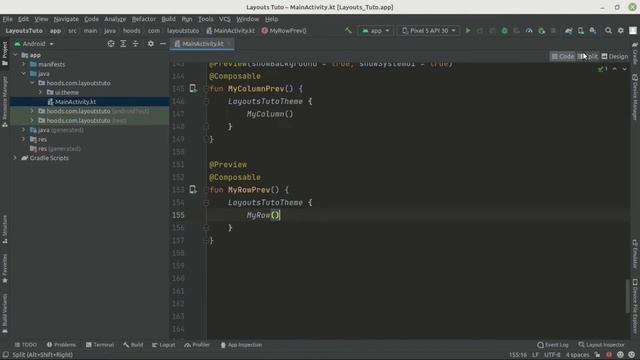
Task: Click the Attach Debugger to process icon
Action: point(541,31)
